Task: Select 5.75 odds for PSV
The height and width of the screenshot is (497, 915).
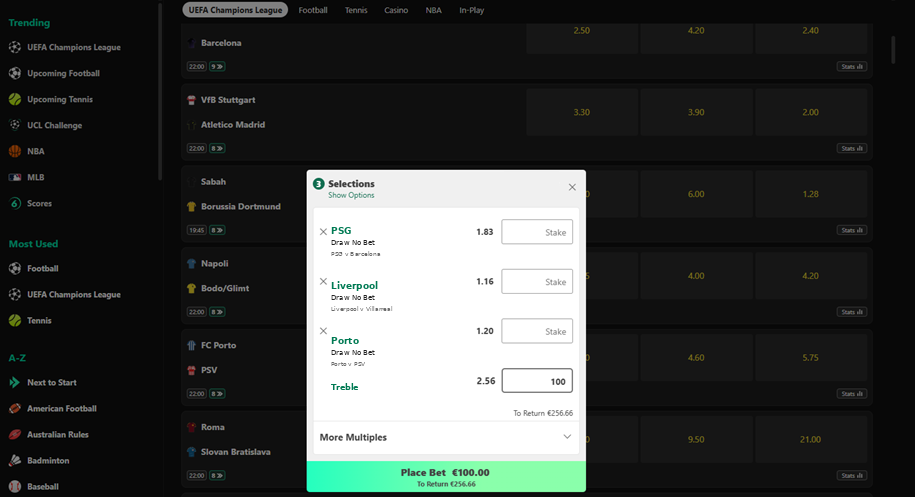Action: coord(811,358)
